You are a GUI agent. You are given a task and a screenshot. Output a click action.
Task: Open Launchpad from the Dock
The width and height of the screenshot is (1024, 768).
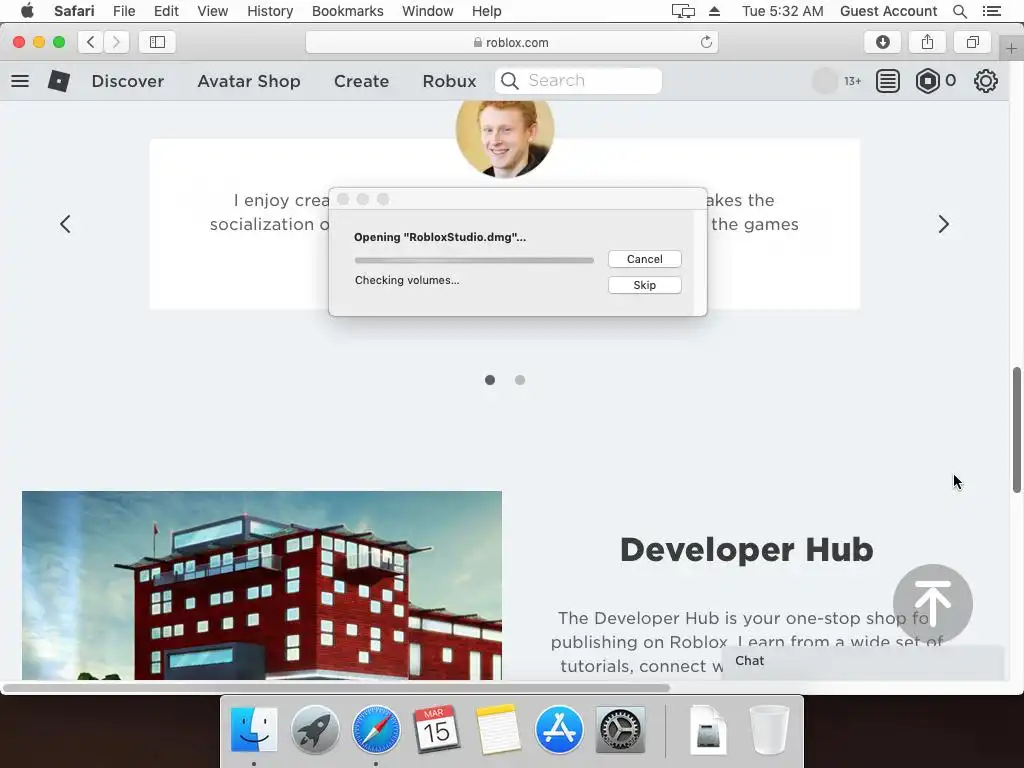(315, 729)
